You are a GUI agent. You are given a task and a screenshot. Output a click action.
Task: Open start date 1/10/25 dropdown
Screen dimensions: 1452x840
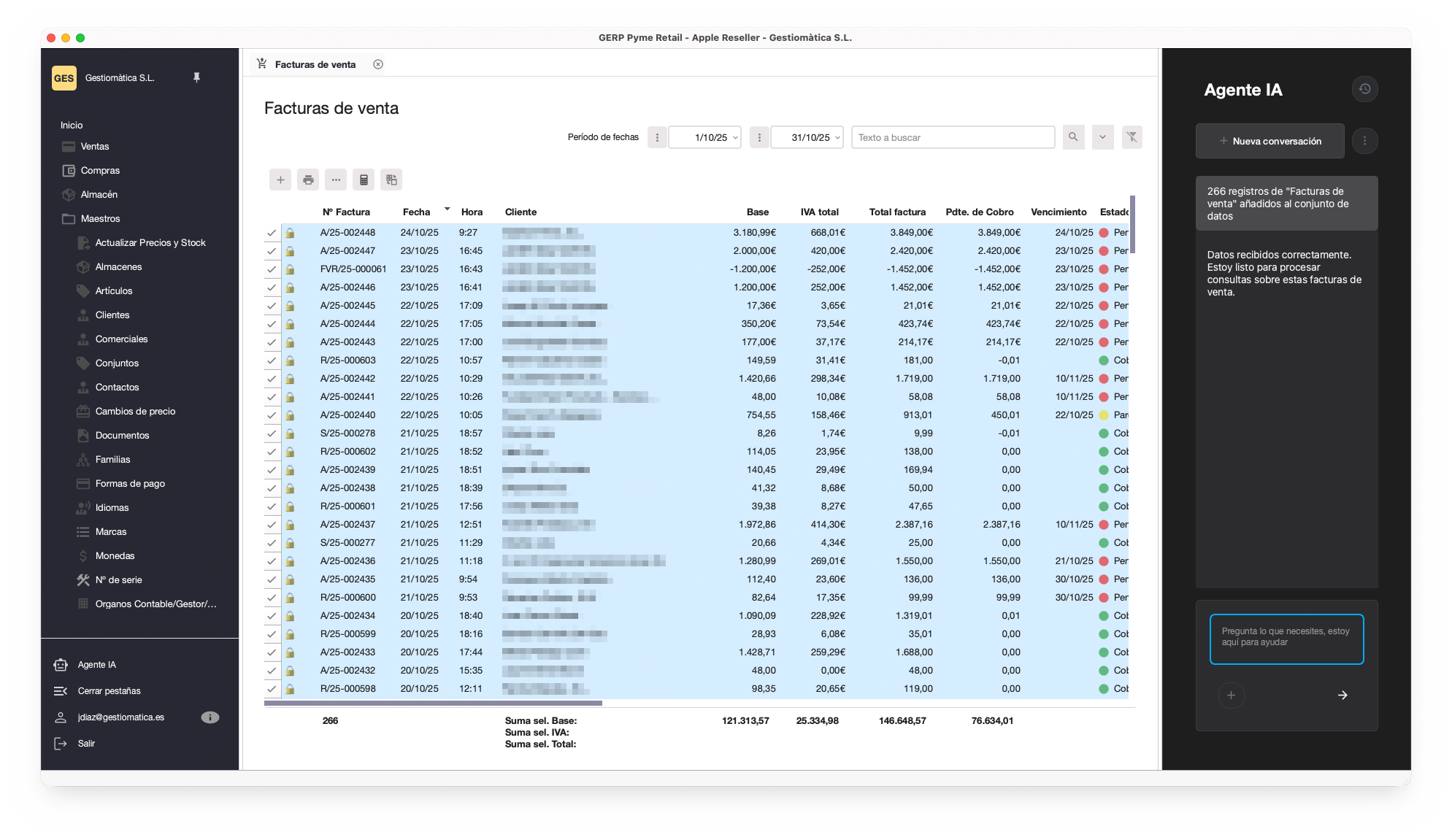pos(735,137)
